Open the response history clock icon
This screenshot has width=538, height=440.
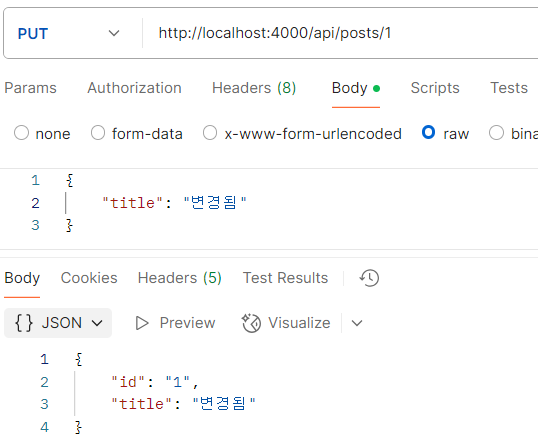[x=369, y=278]
